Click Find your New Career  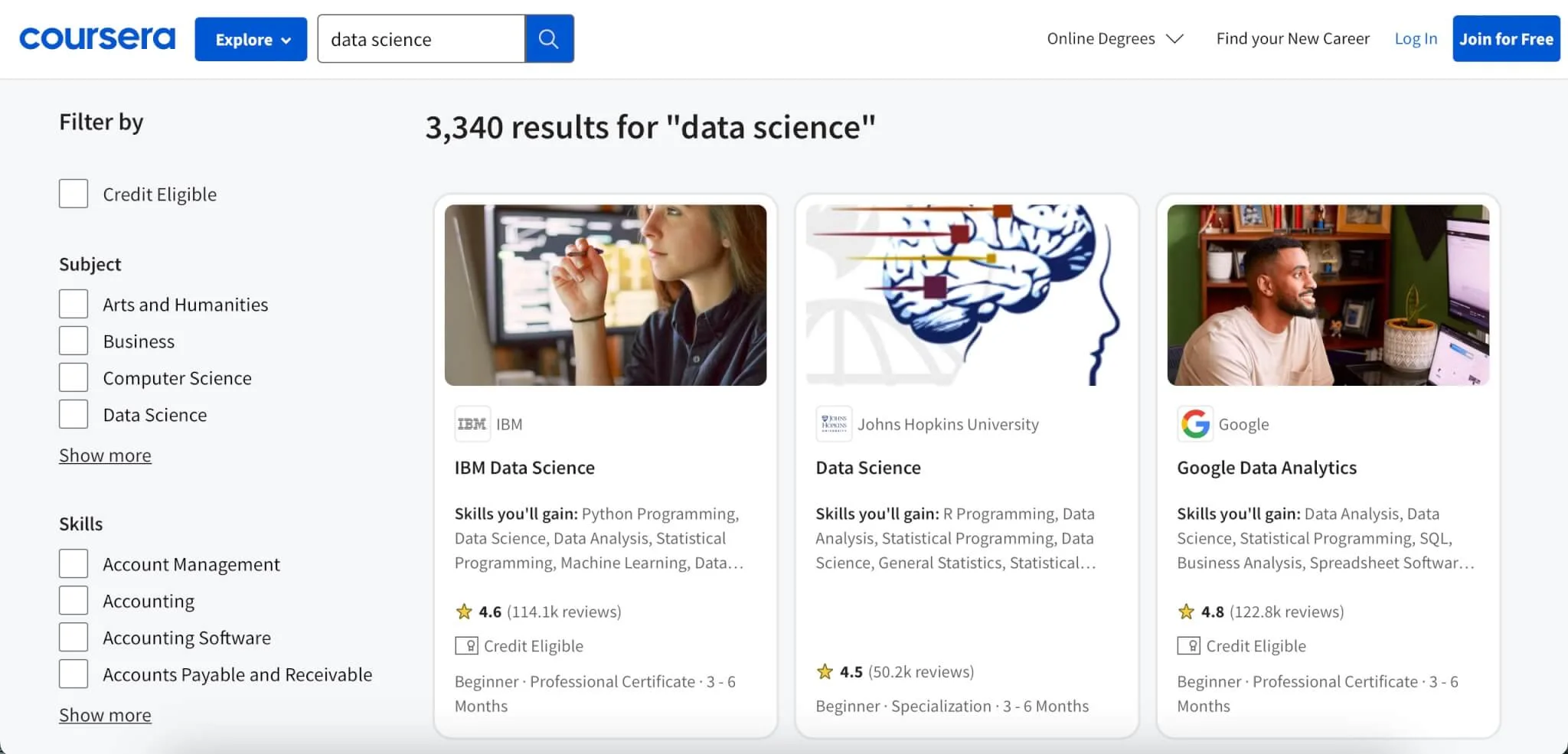pos(1292,38)
